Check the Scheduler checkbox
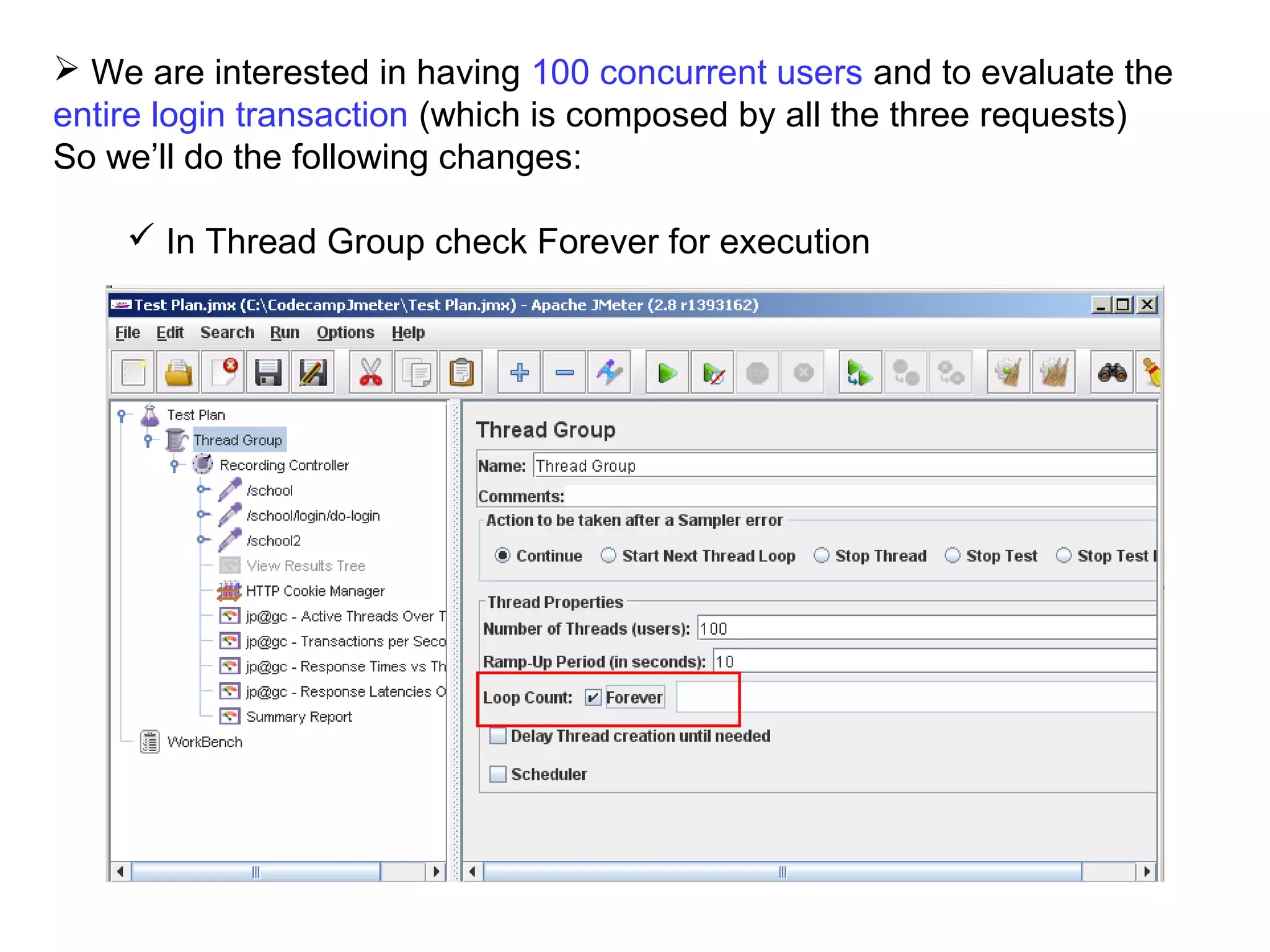Screen dimensions: 1270x952 pyautogui.click(x=498, y=774)
